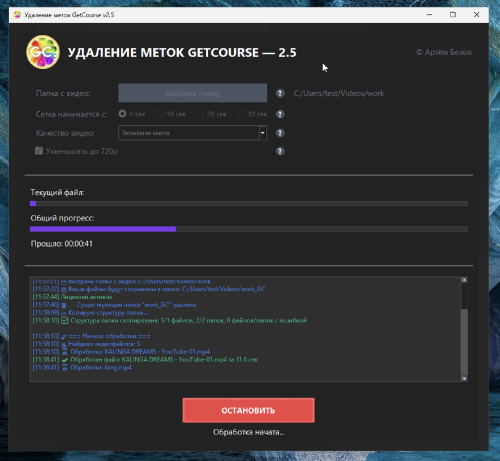Open help icon beside 720p downscale option

pos(280,151)
